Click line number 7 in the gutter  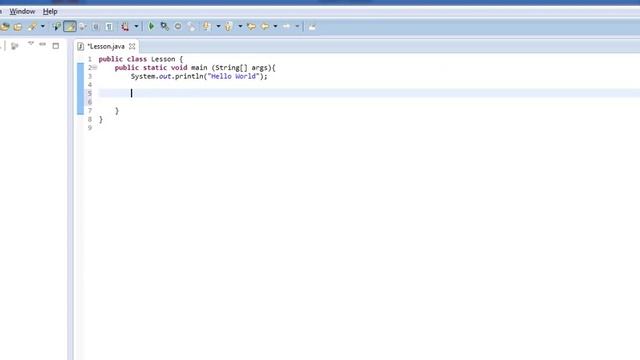[90, 111]
